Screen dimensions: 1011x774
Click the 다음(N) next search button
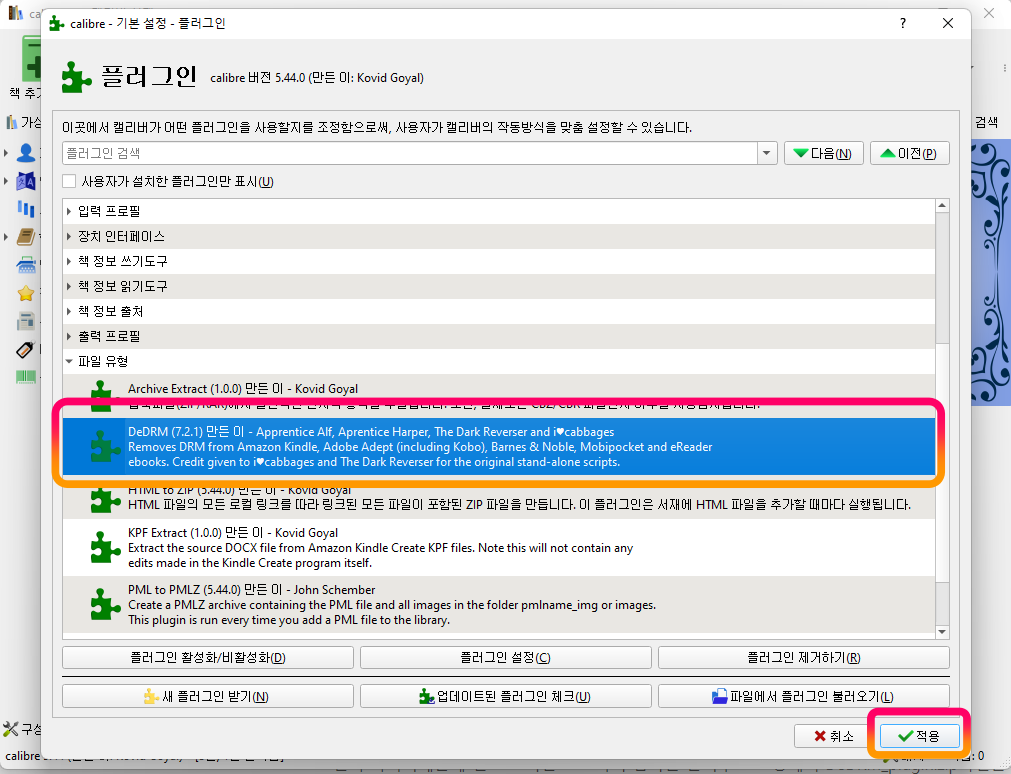pos(823,154)
